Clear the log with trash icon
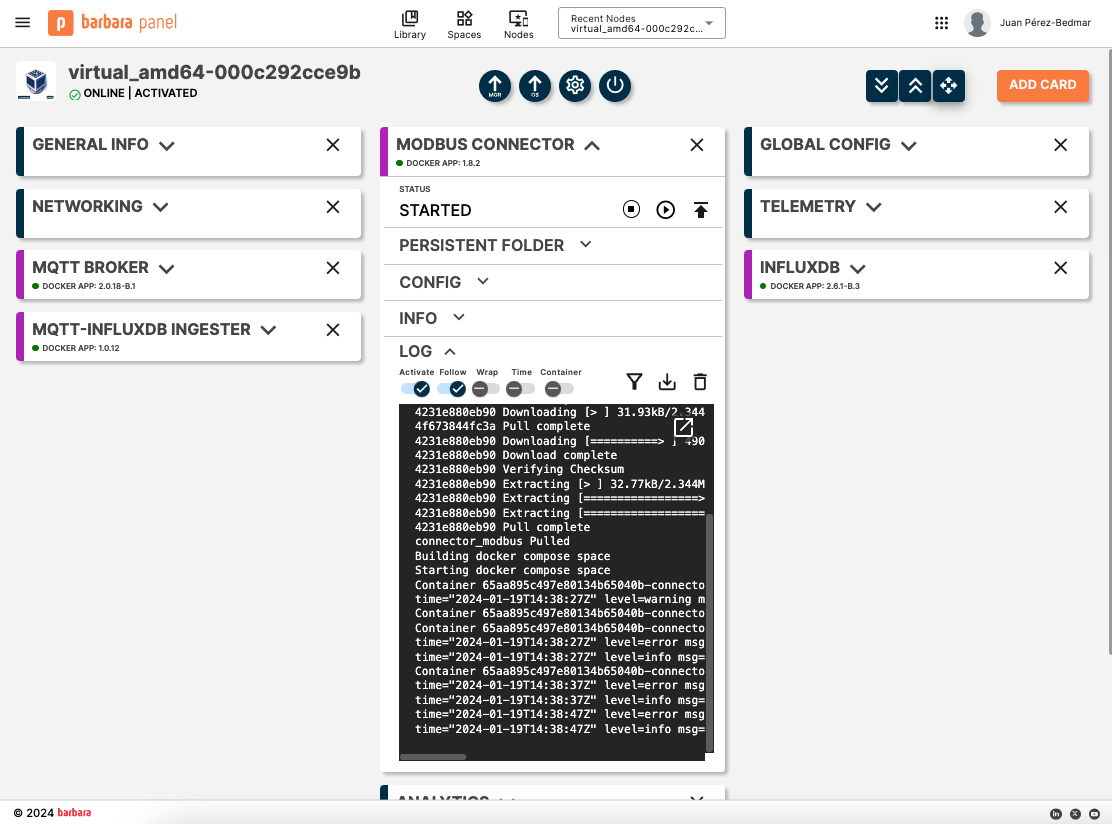The height and width of the screenshot is (824, 1112). tap(700, 381)
